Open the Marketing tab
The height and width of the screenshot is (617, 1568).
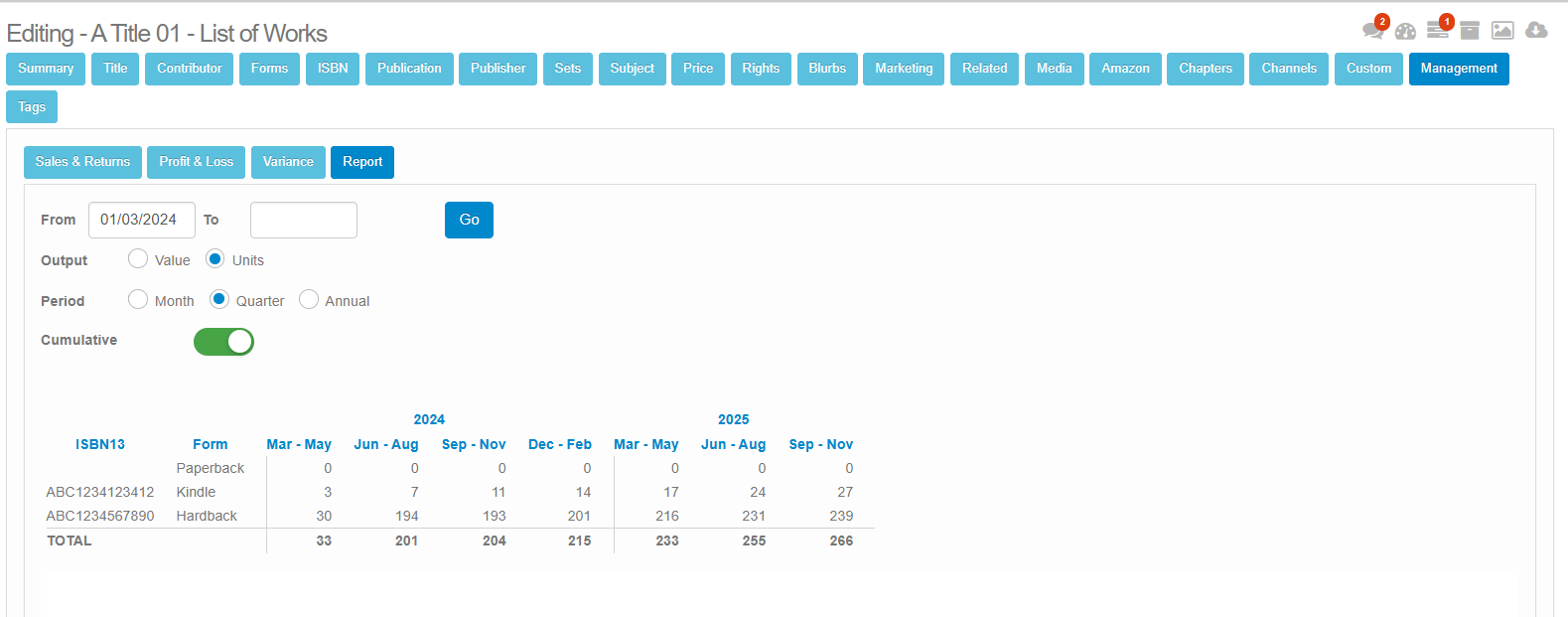(x=904, y=69)
